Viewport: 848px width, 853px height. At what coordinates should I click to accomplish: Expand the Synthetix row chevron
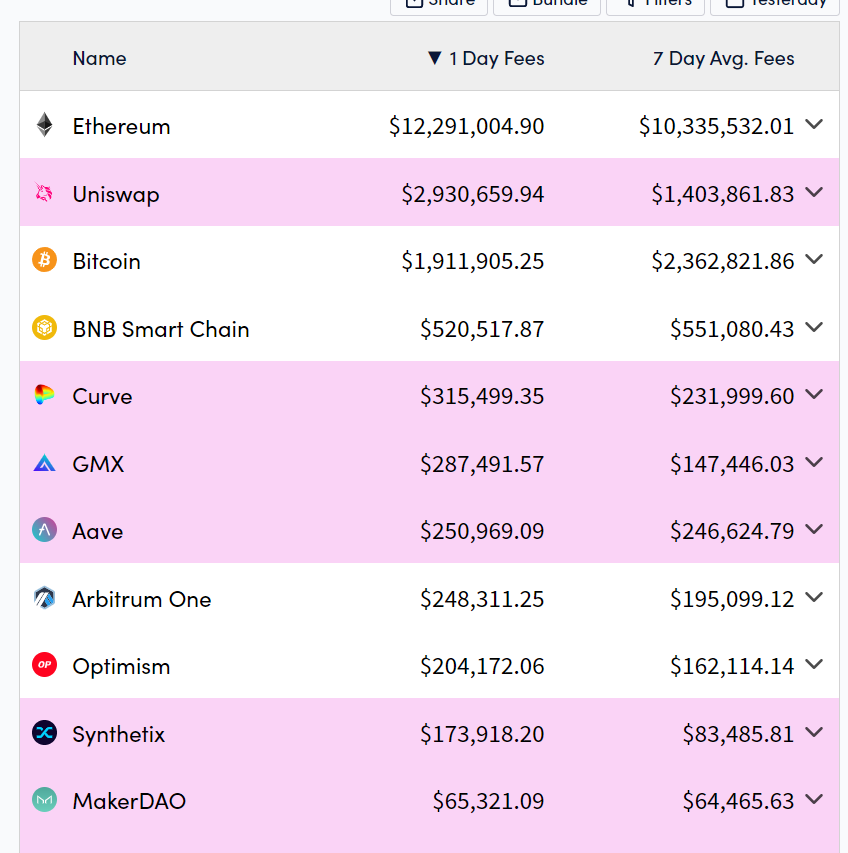[x=814, y=732]
